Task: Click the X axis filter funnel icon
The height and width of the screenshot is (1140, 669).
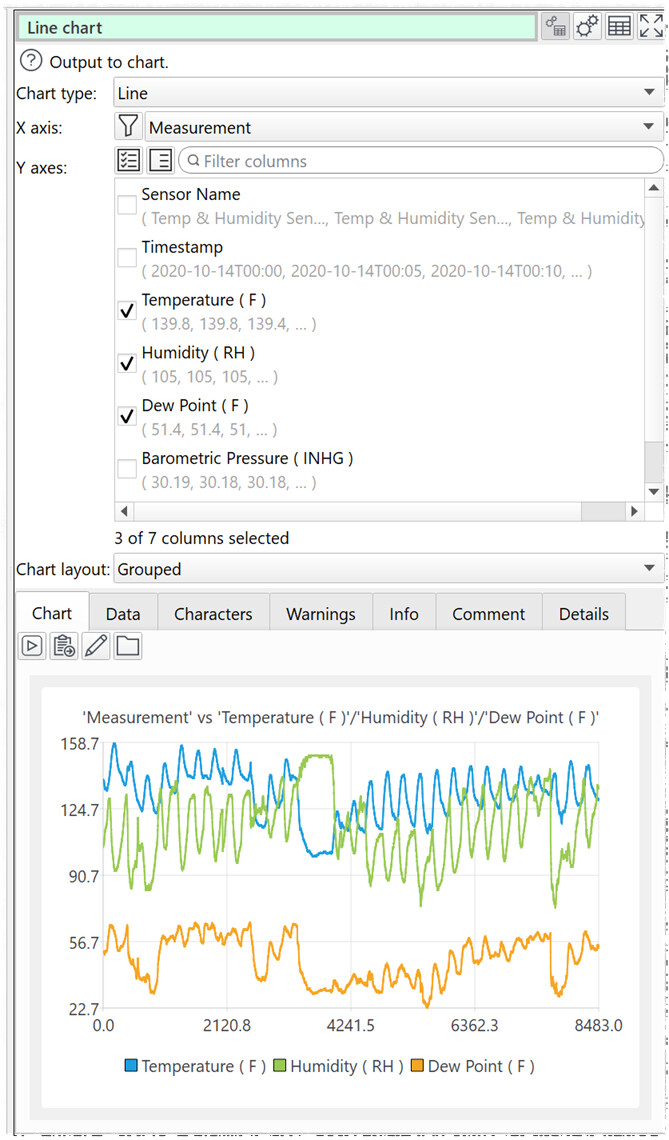Action: coord(128,127)
